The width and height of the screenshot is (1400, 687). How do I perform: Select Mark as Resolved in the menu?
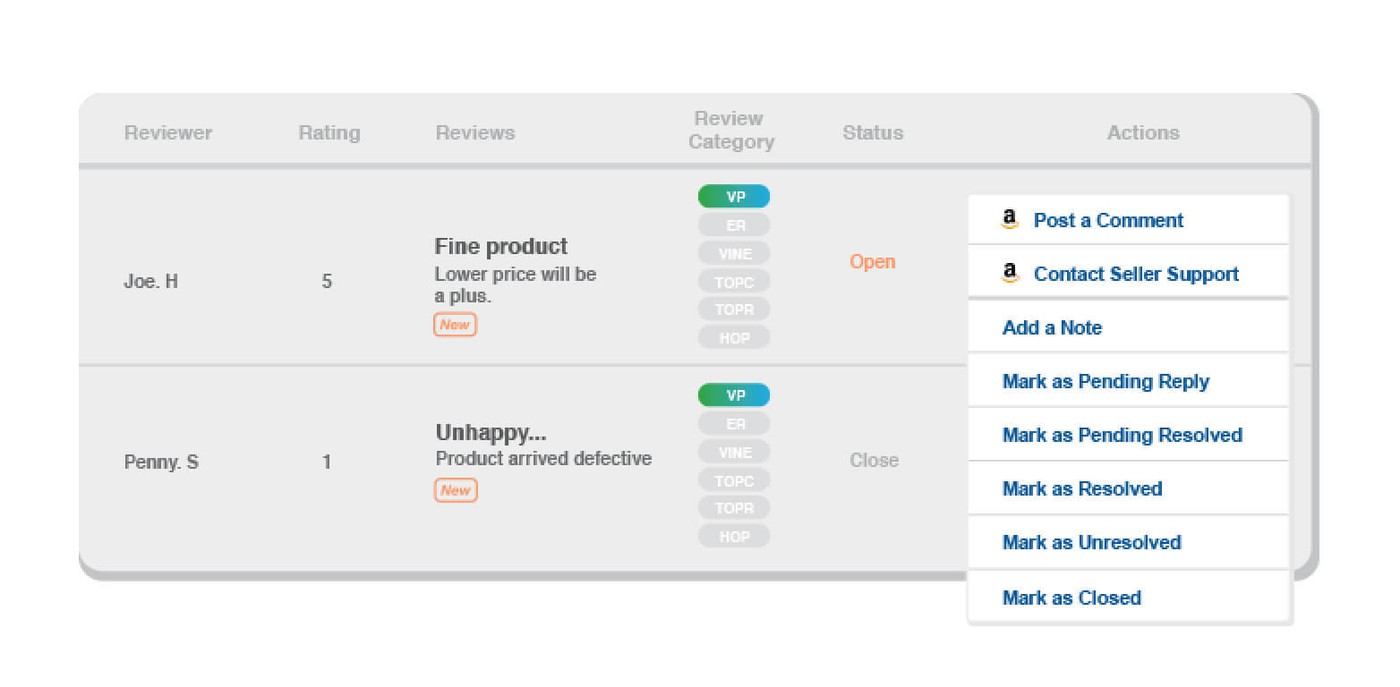point(1082,489)
